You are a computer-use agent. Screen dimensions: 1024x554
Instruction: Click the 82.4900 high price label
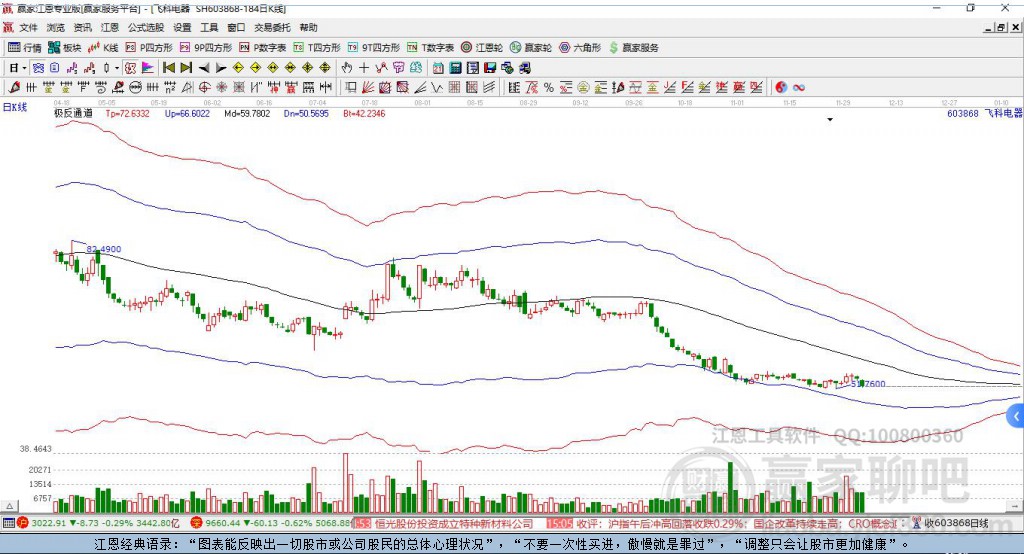coord(104,249)
